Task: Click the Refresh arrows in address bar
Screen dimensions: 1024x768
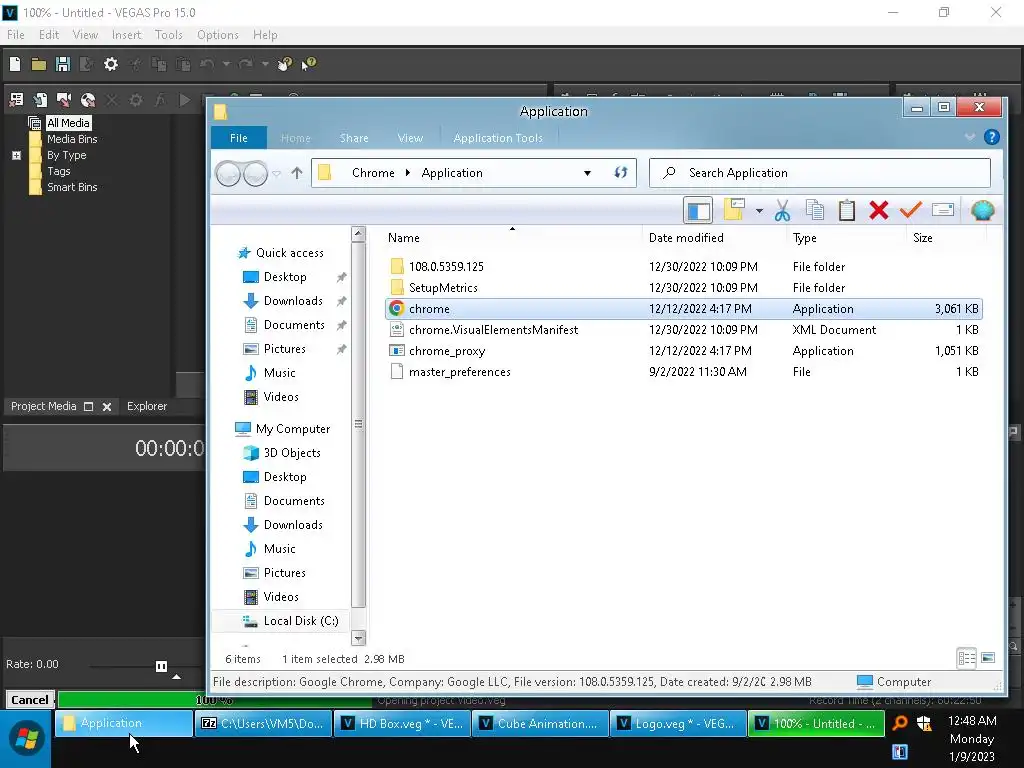Action: point(620,172)
